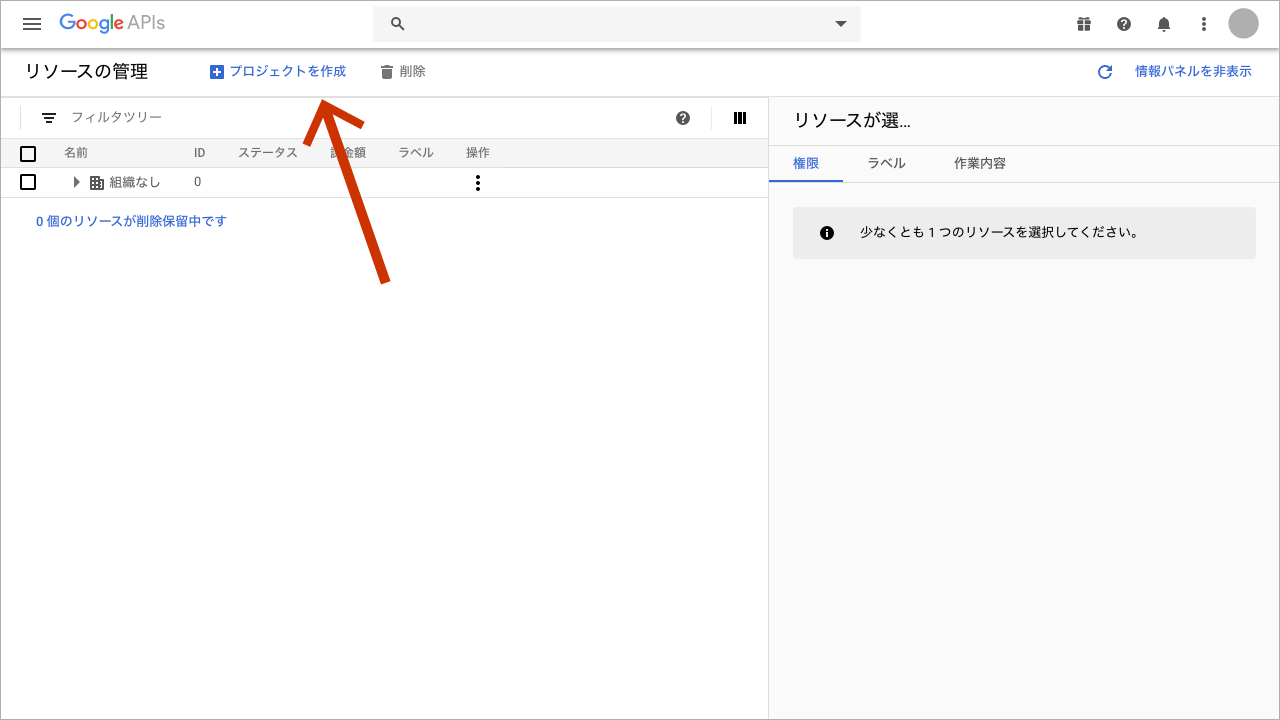
Task: Open the filter tree icon
Action: point(49,117)
